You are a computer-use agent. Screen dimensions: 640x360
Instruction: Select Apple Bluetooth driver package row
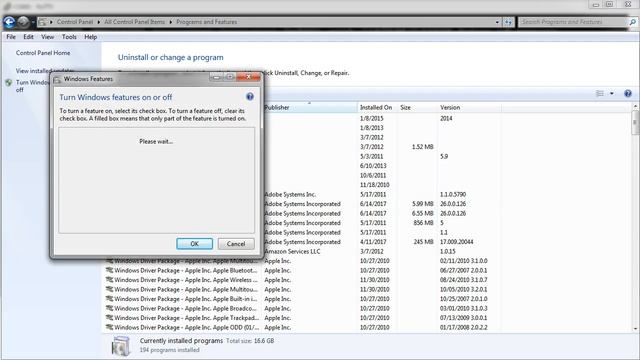tap(302, 270)
